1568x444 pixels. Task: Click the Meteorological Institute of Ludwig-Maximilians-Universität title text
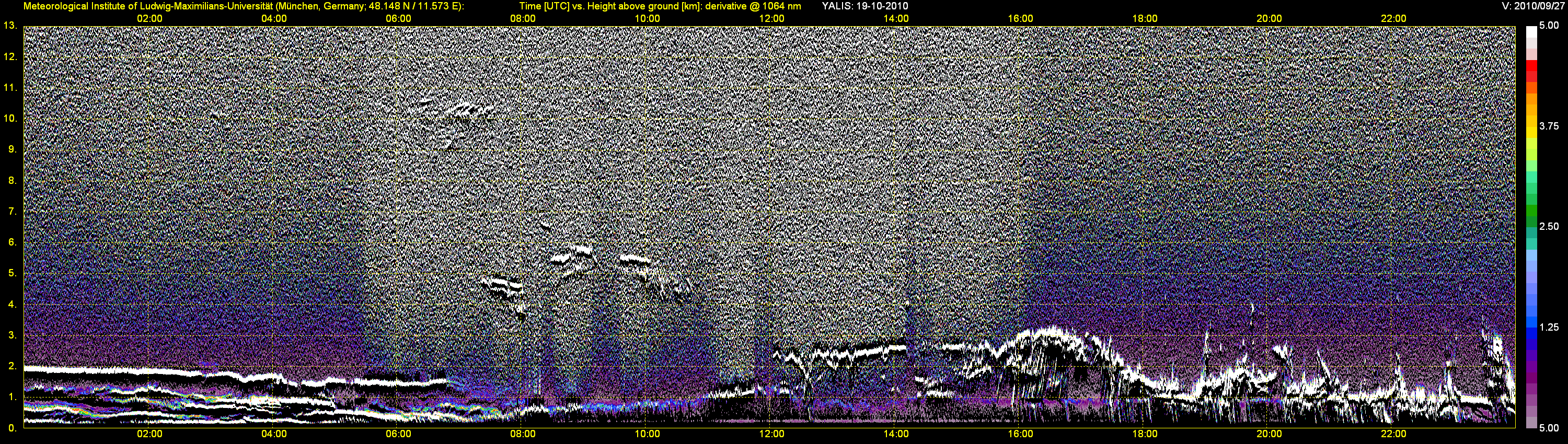(x=244, y=6)
